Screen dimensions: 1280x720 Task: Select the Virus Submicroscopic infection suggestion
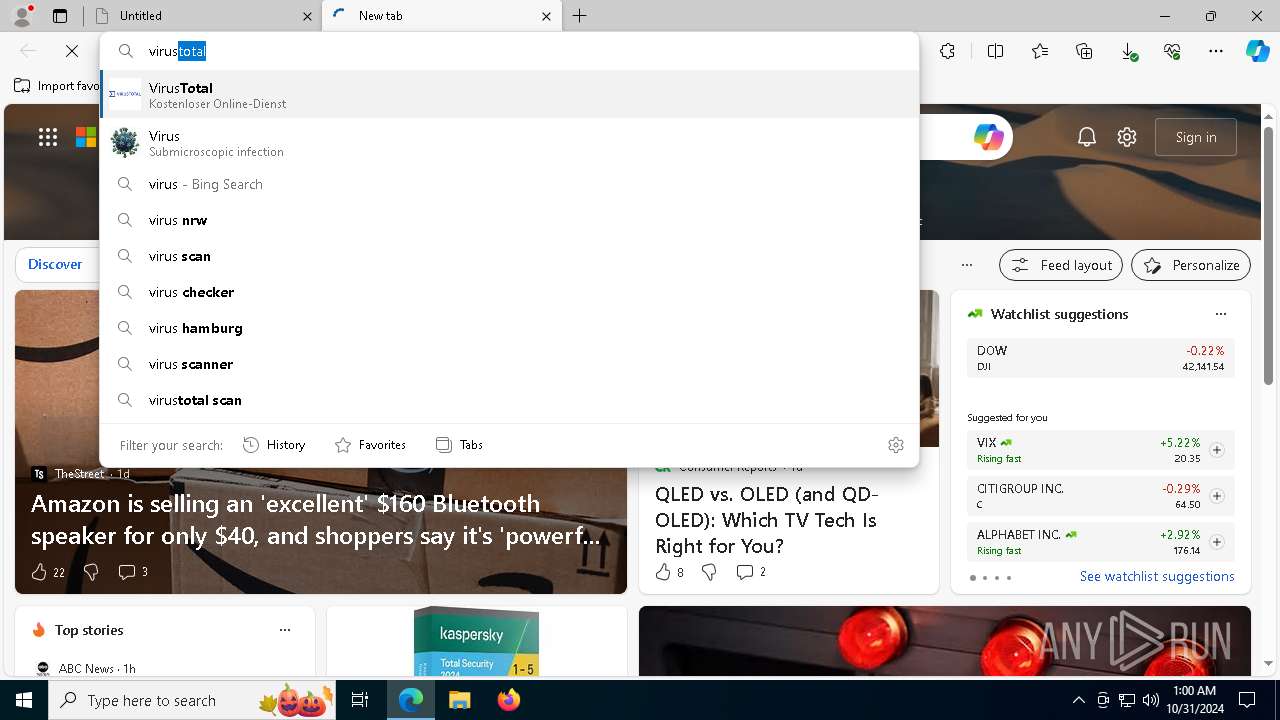(509, 143)
